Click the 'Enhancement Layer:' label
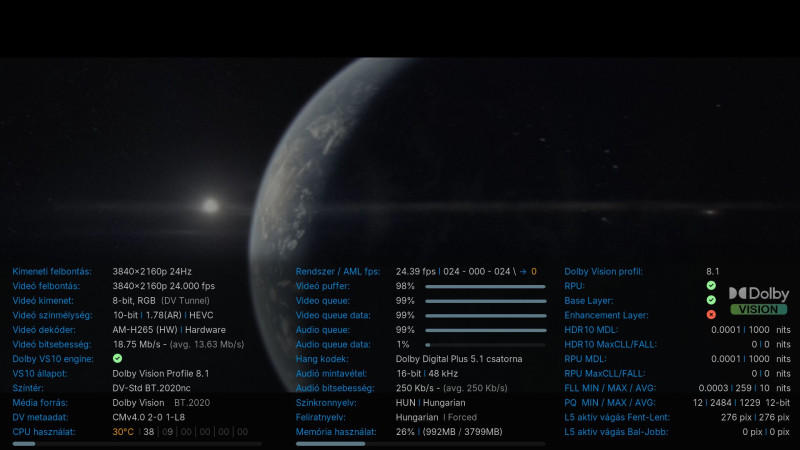 coord(607,315)
